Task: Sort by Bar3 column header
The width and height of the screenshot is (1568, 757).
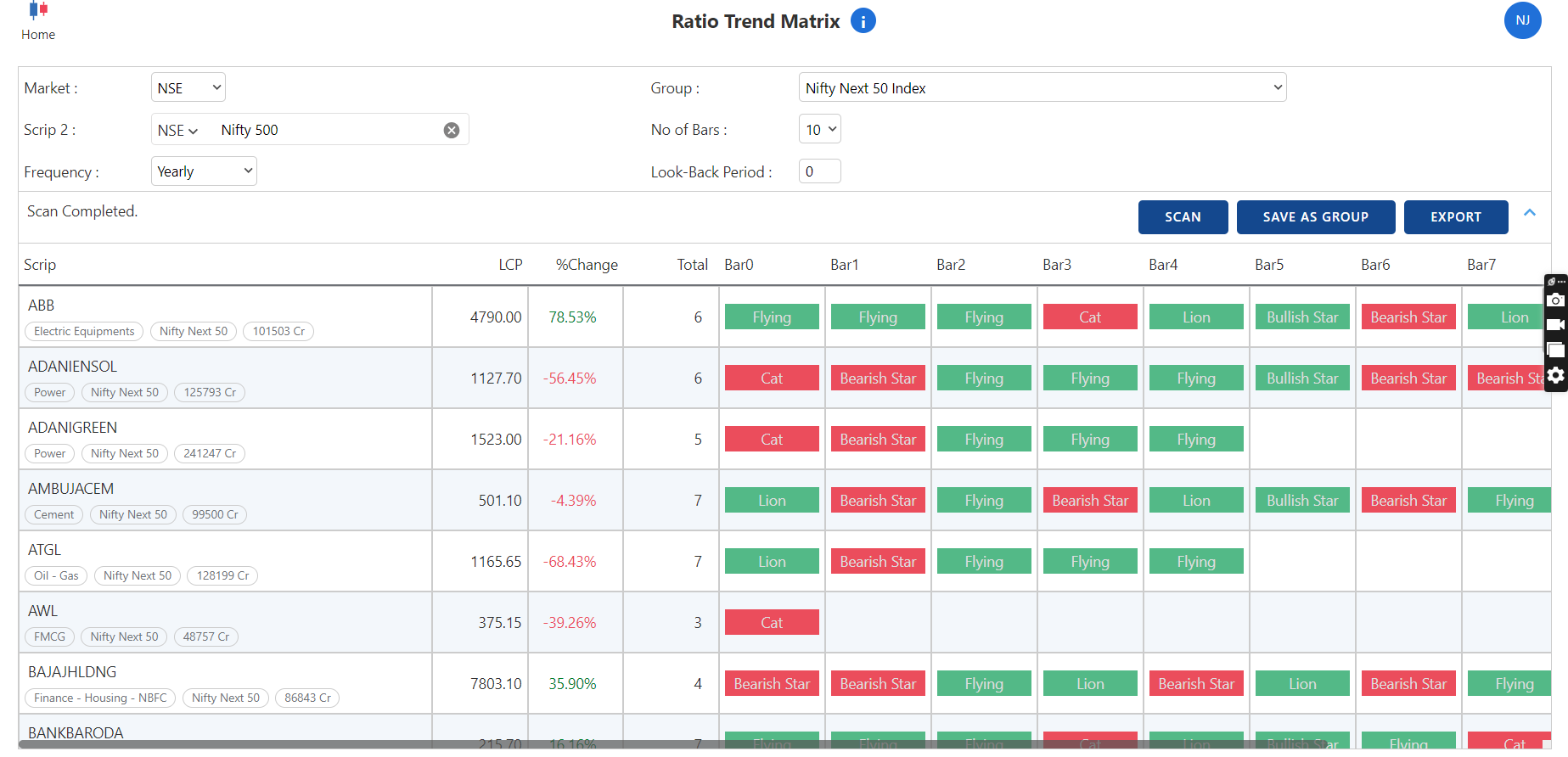Action: tap(1057, 265)
